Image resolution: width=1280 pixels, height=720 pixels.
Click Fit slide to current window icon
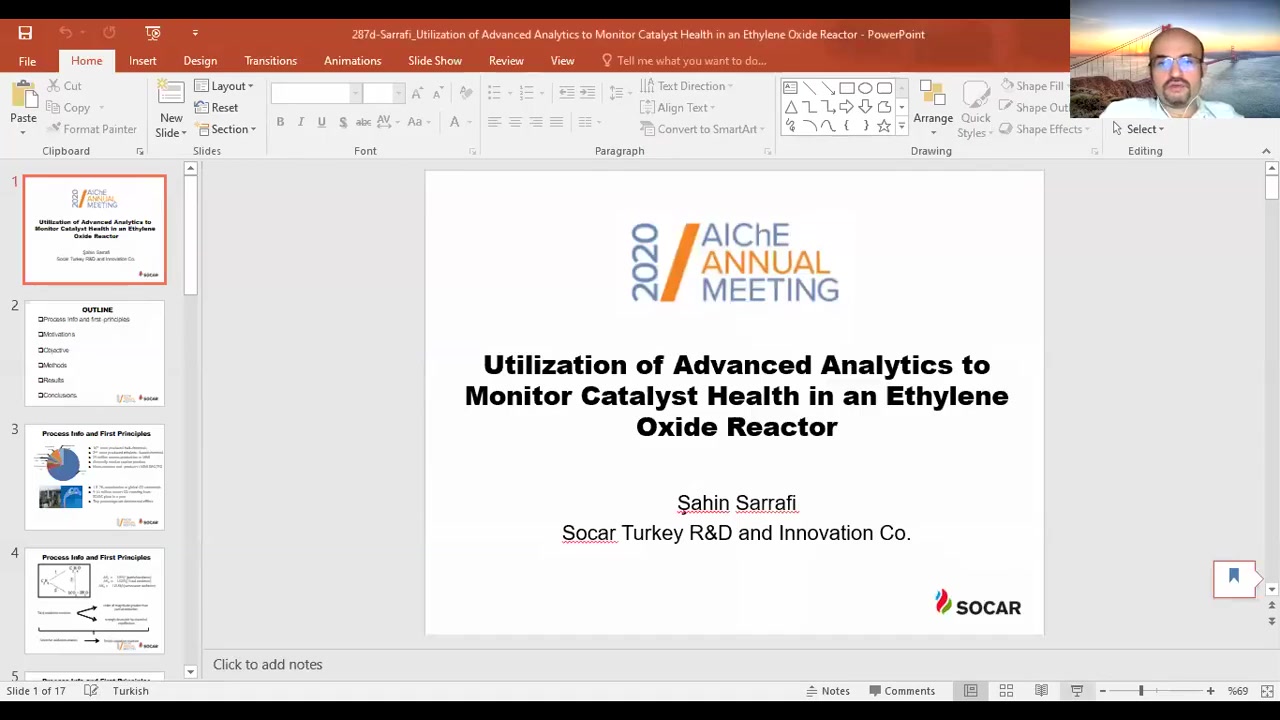(1267, 691)
